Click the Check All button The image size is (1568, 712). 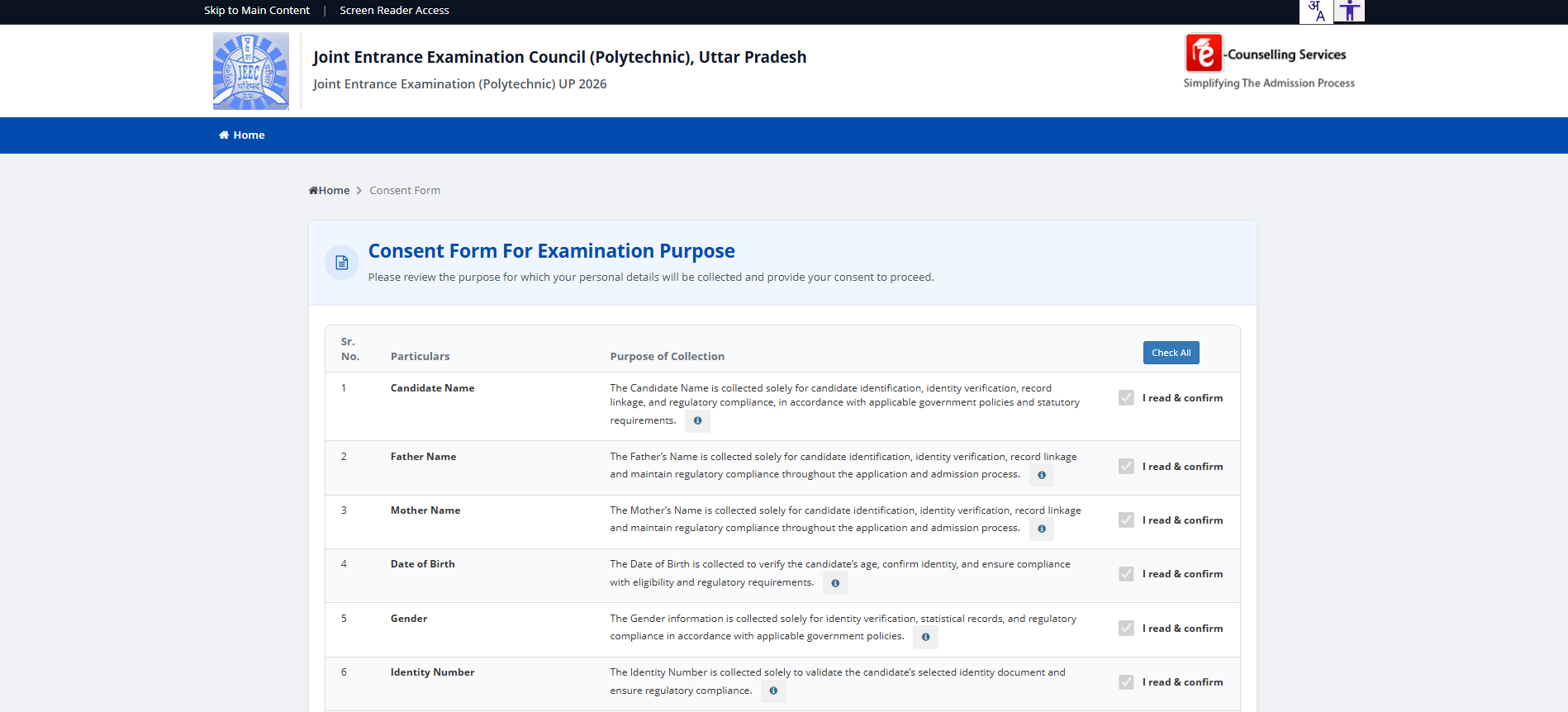[1171, 353]
